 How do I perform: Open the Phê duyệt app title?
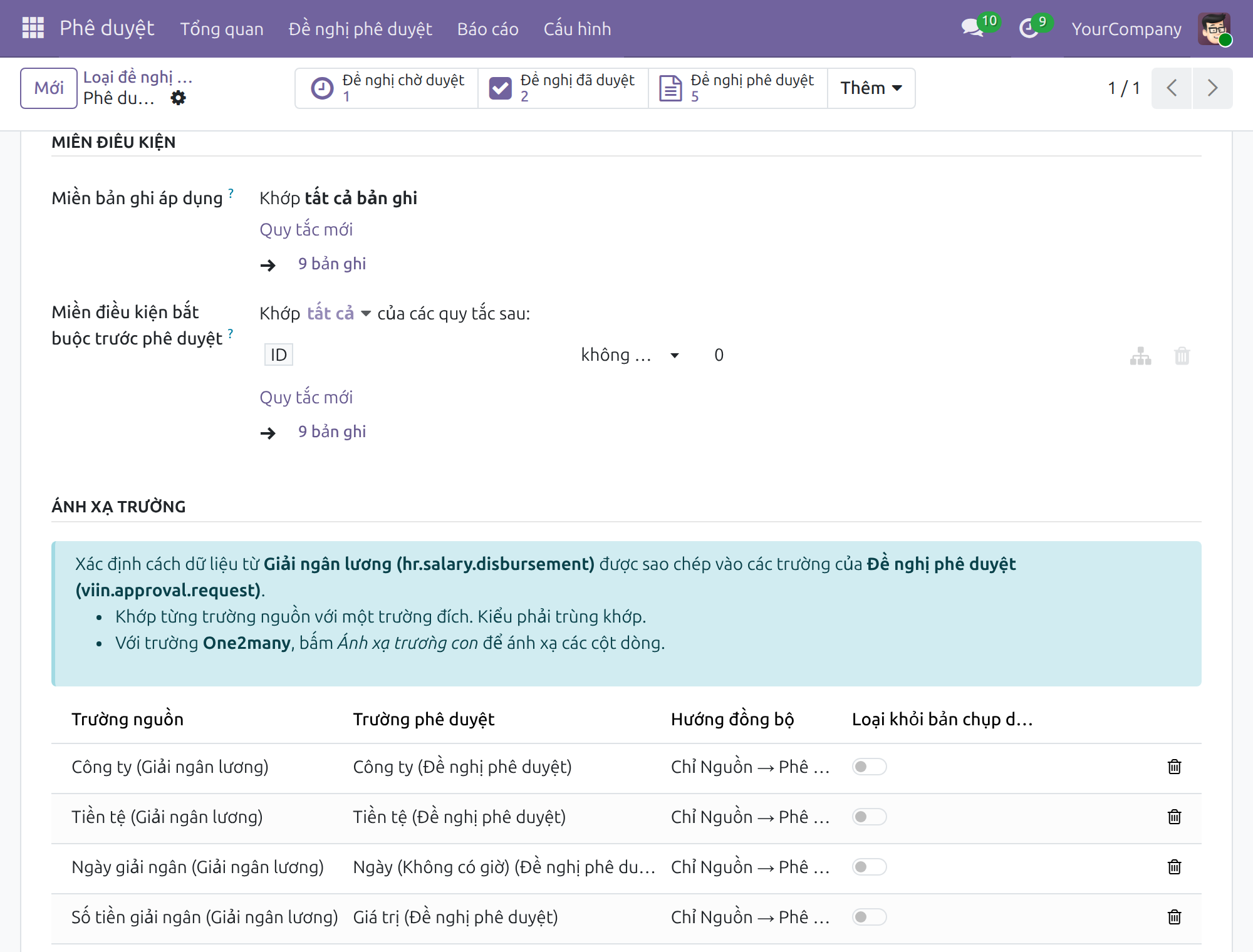107,28
